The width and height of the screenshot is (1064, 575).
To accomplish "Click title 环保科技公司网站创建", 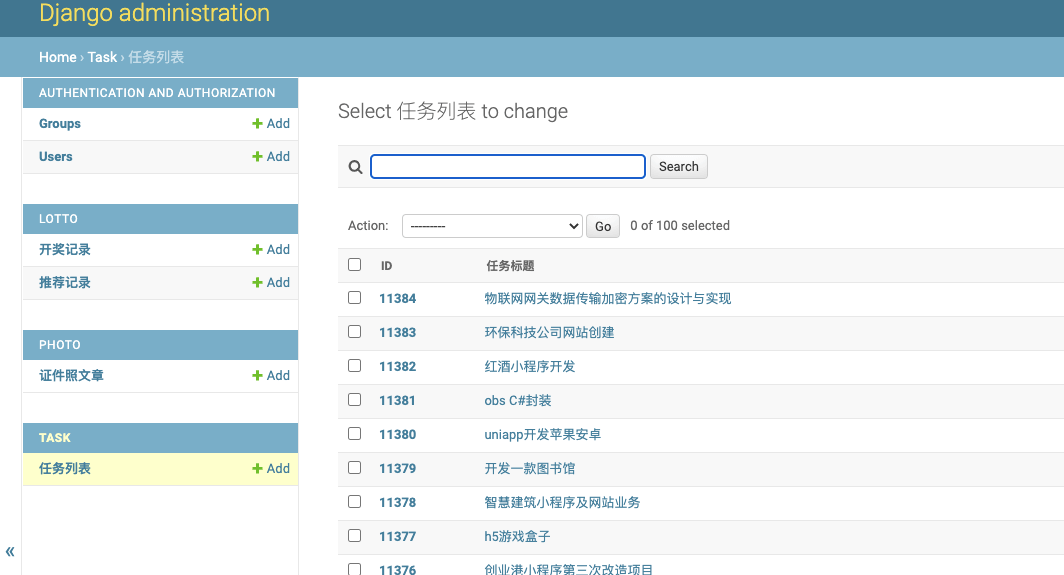I will click(549, 333).
